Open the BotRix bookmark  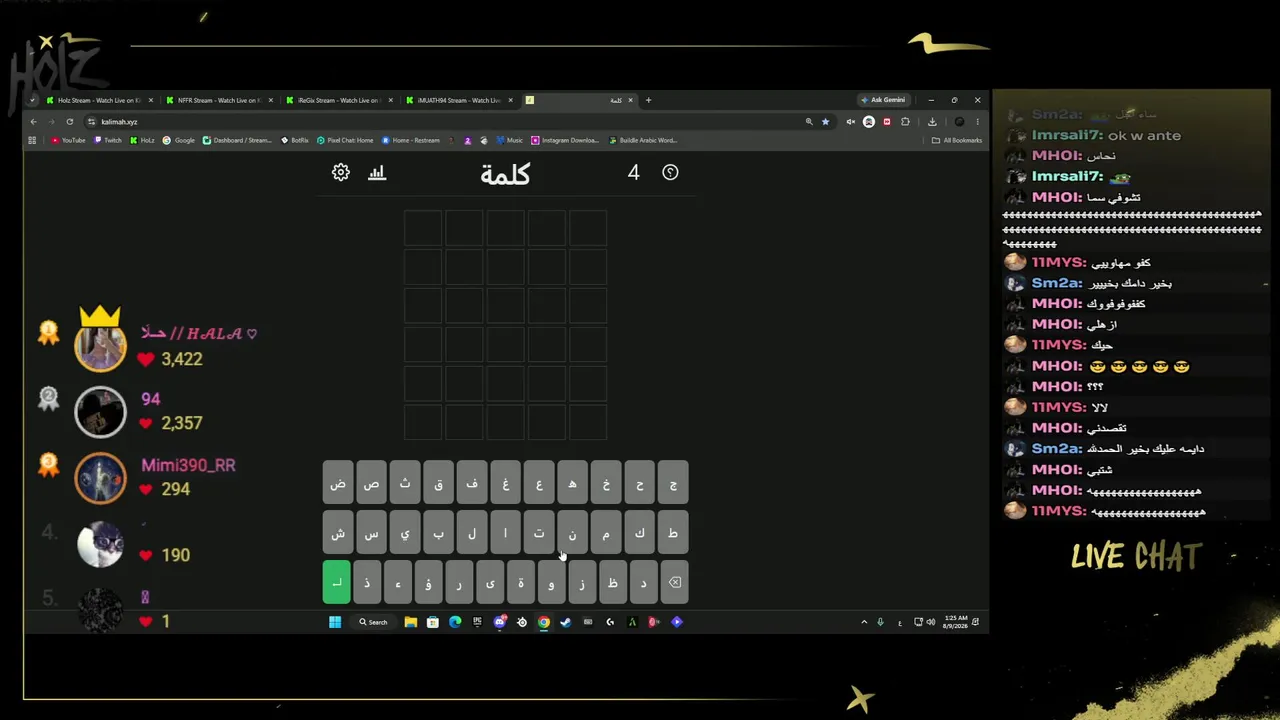tap(295, 140)
